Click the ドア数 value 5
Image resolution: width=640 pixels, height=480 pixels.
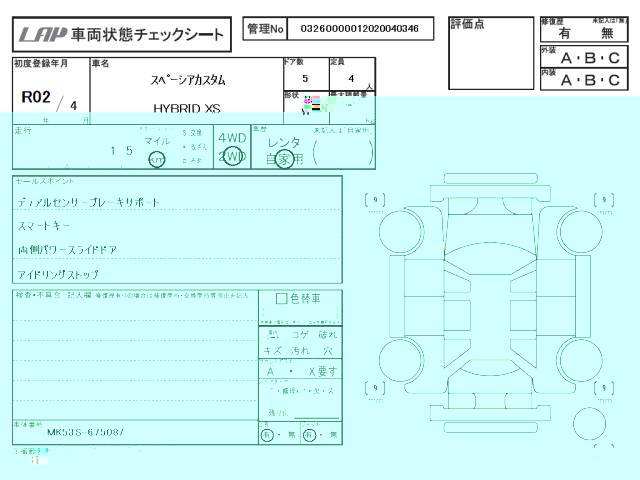pyautogui.click(x=305, y=79)
